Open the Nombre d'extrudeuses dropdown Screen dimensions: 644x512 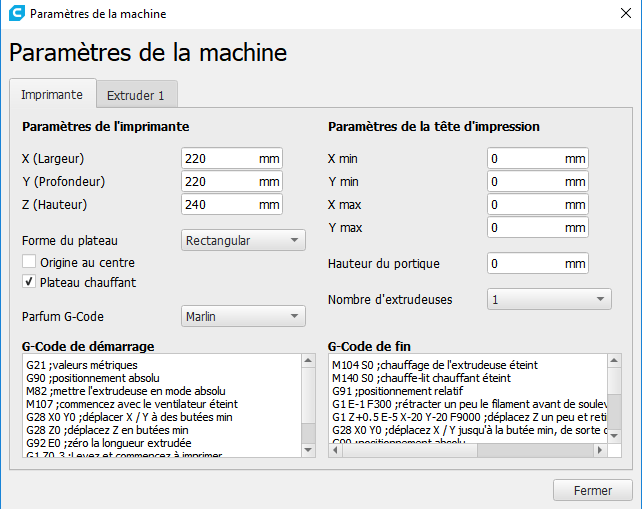pos(549,299)
